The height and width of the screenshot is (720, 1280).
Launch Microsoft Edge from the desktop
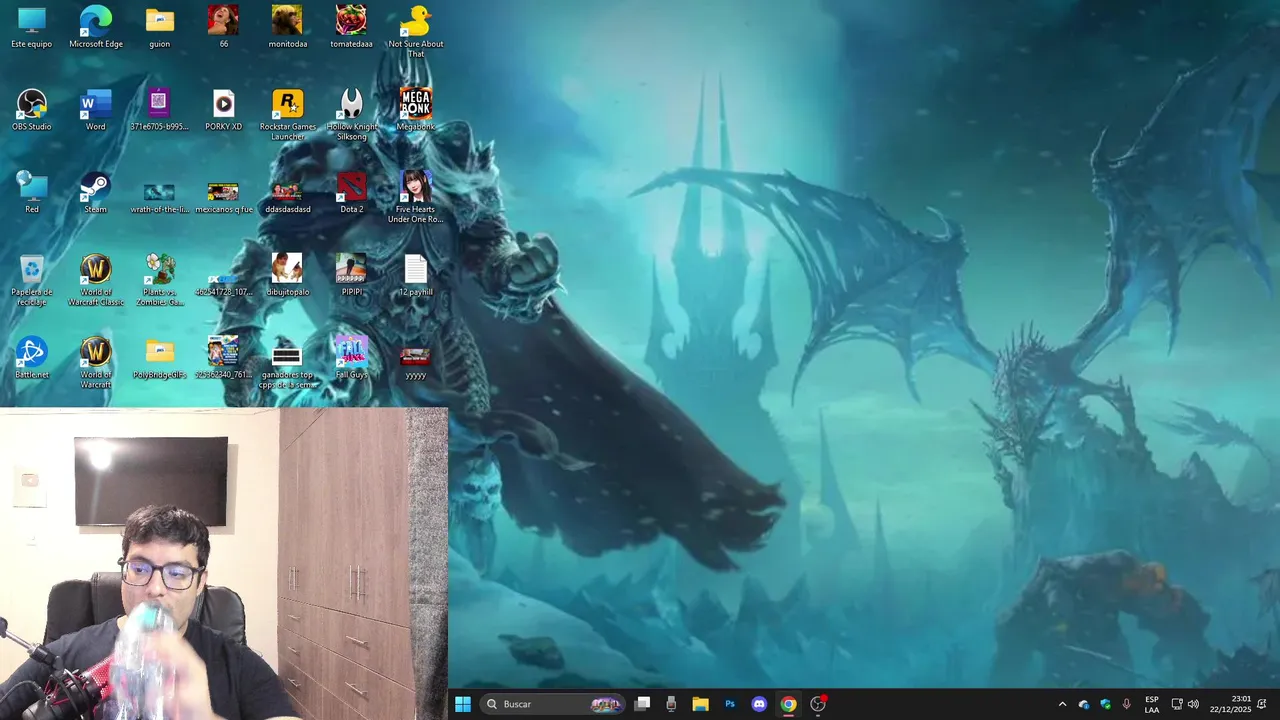[96, 27]
